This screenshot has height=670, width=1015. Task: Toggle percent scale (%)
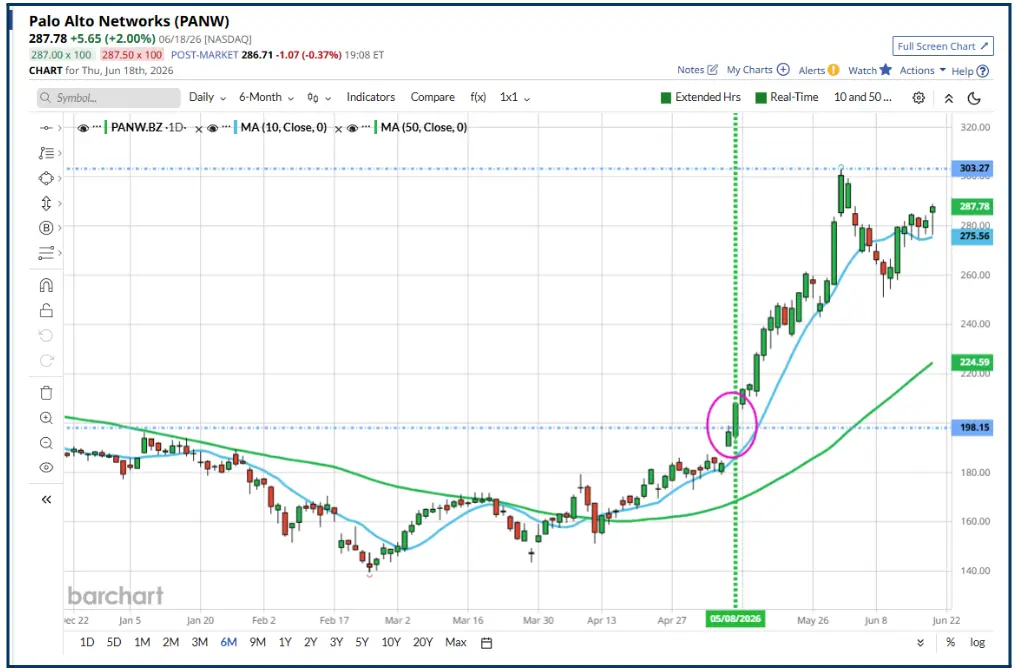pyautogui.click(x=950, y=643)
